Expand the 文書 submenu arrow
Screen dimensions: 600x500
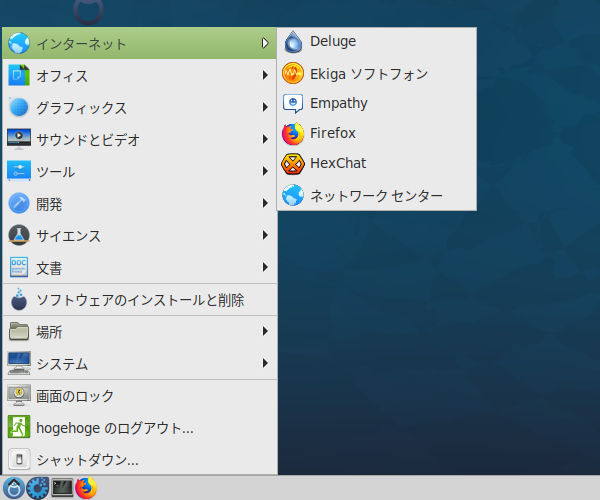pyautogui.click(x=265, y=267)
